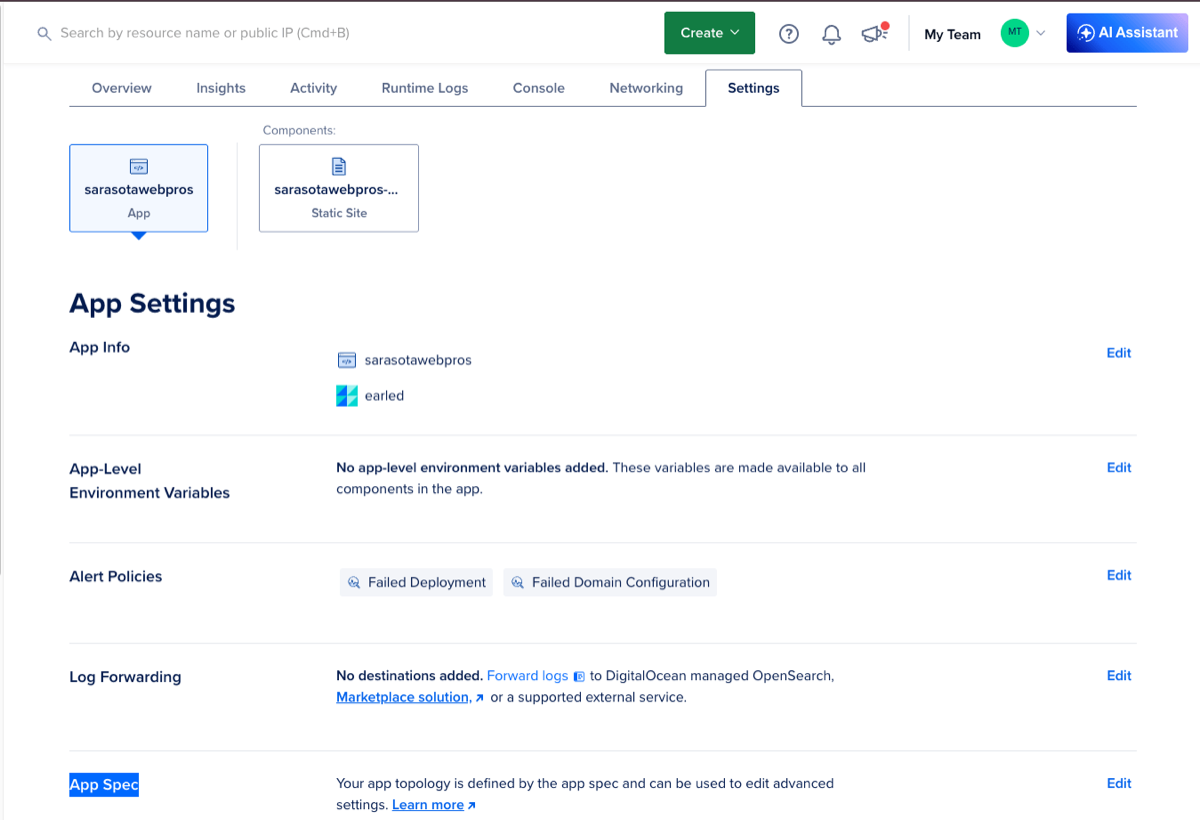1200x820 pixels.
Task: Edit App-Level Environment Variables
Action: point(1119,468)
